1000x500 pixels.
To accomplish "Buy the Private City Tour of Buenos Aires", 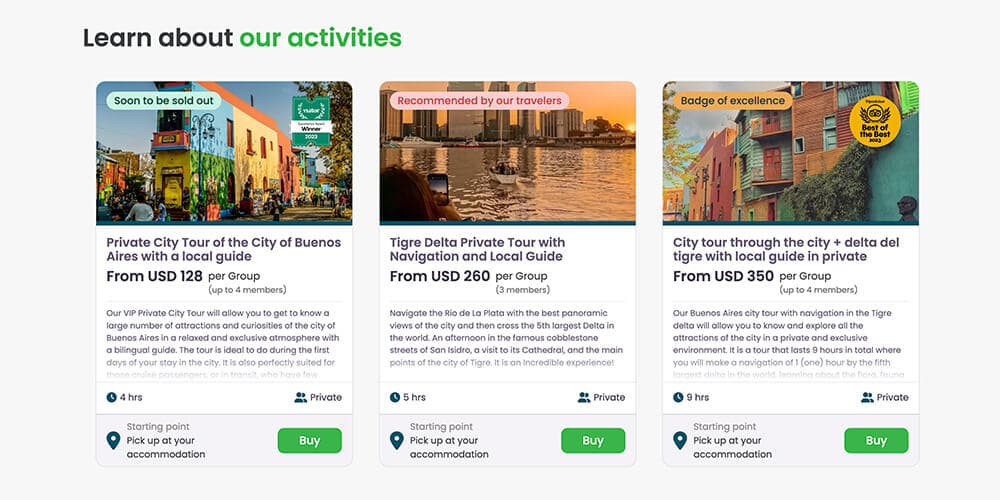I will click(309, 441).
